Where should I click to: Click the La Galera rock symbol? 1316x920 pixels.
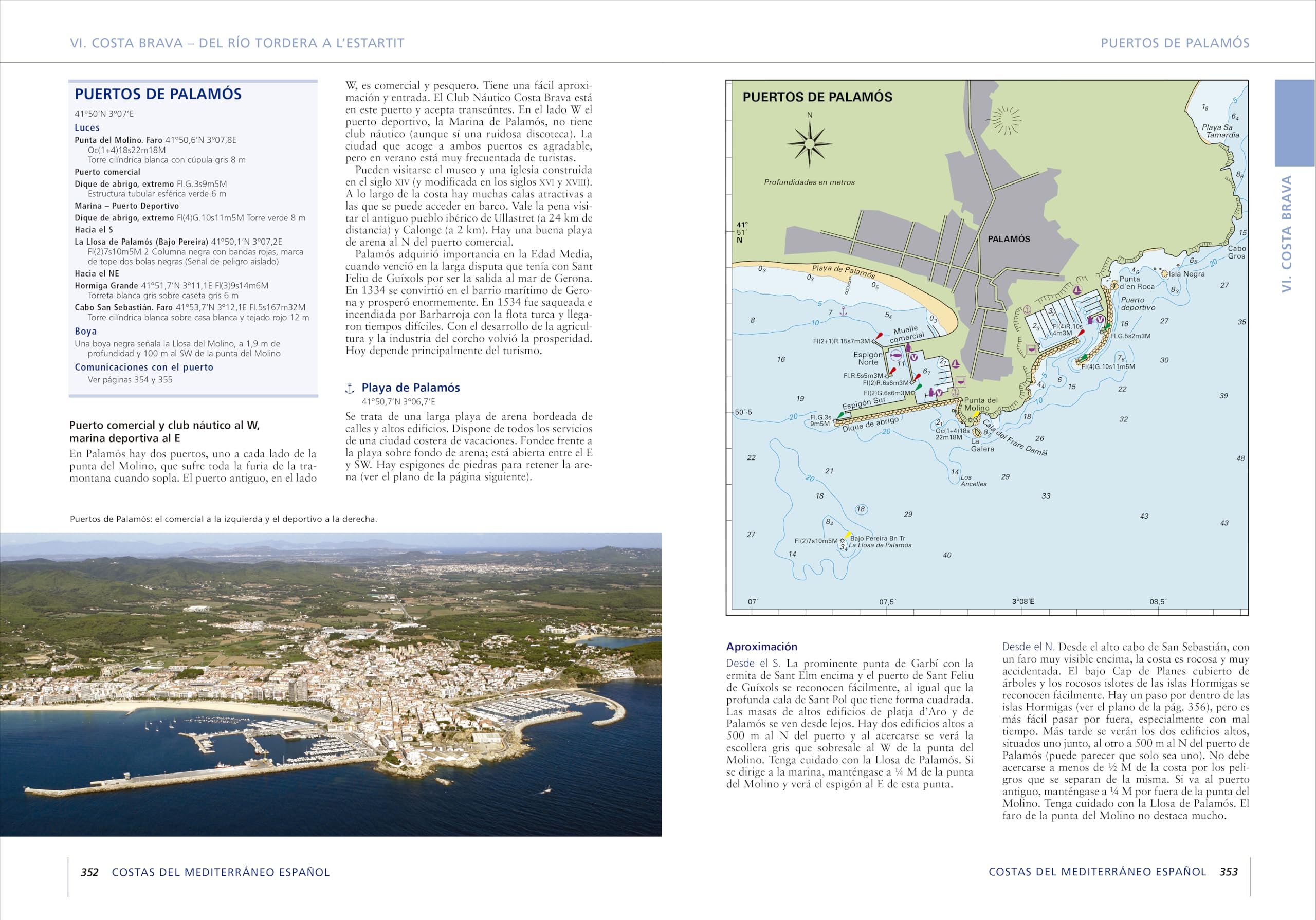coord(977,433)
